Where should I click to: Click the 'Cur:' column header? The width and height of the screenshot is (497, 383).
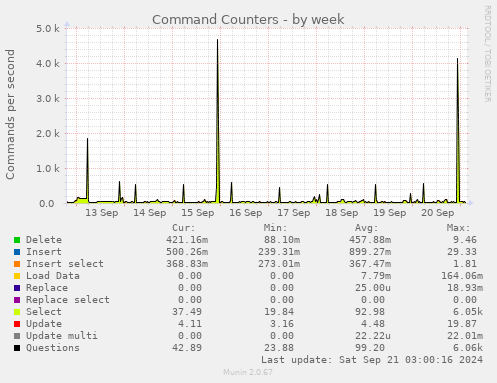[184, 228]
